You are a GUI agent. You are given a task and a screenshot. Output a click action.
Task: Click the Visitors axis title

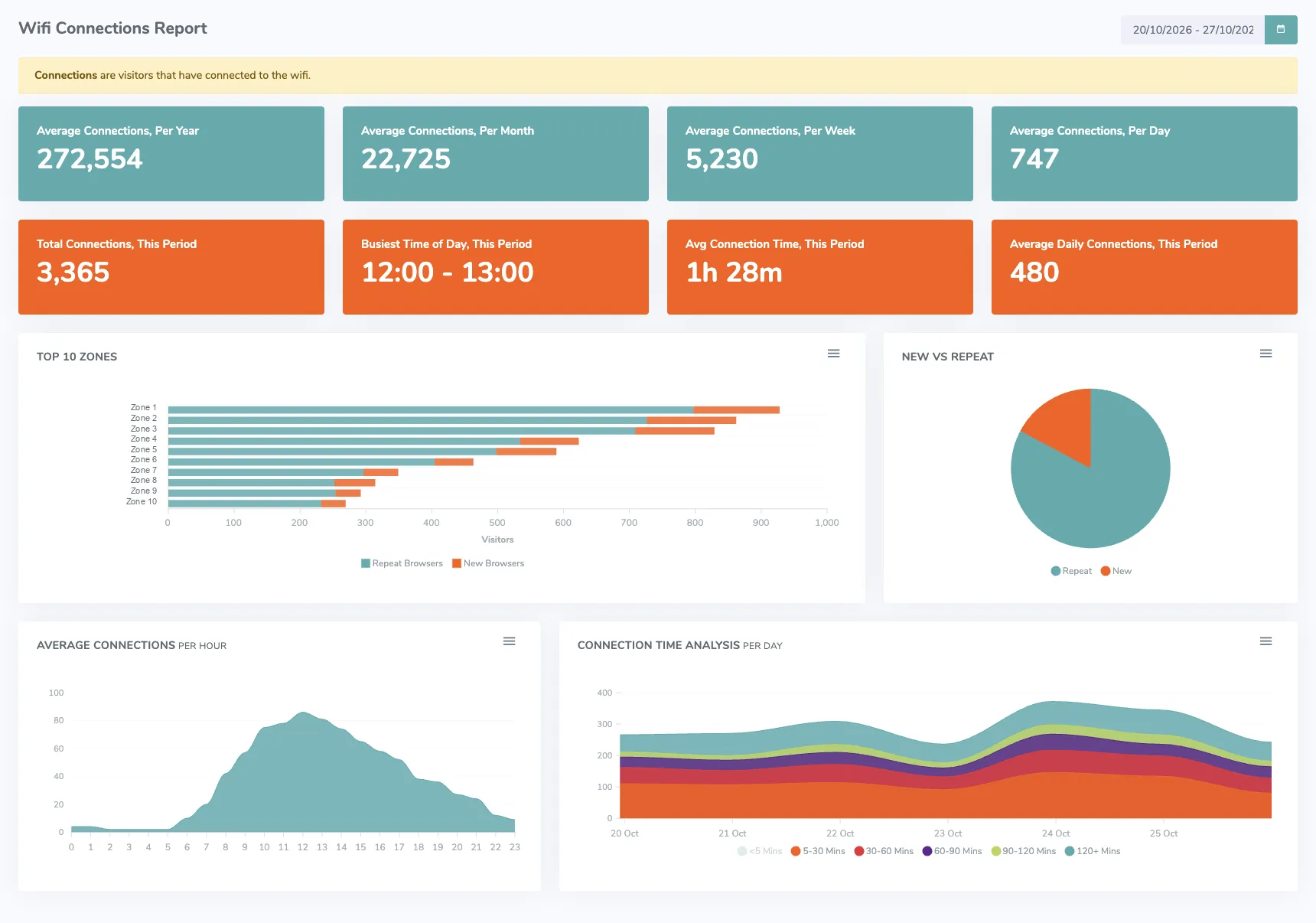click(x=497, y=540)
